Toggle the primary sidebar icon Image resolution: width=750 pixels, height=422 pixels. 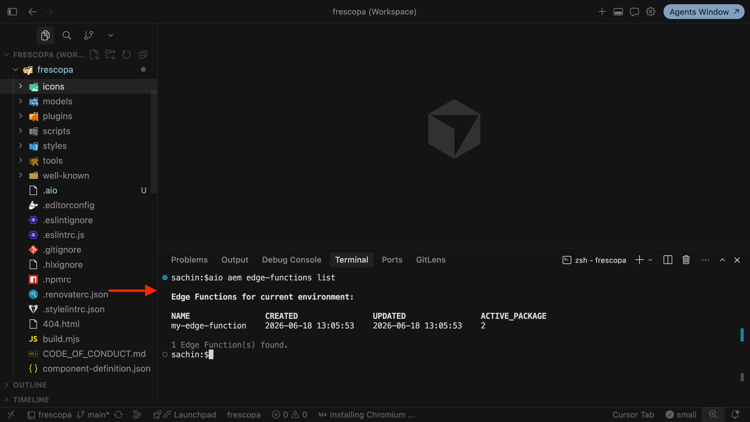click(x=12, y=11)
